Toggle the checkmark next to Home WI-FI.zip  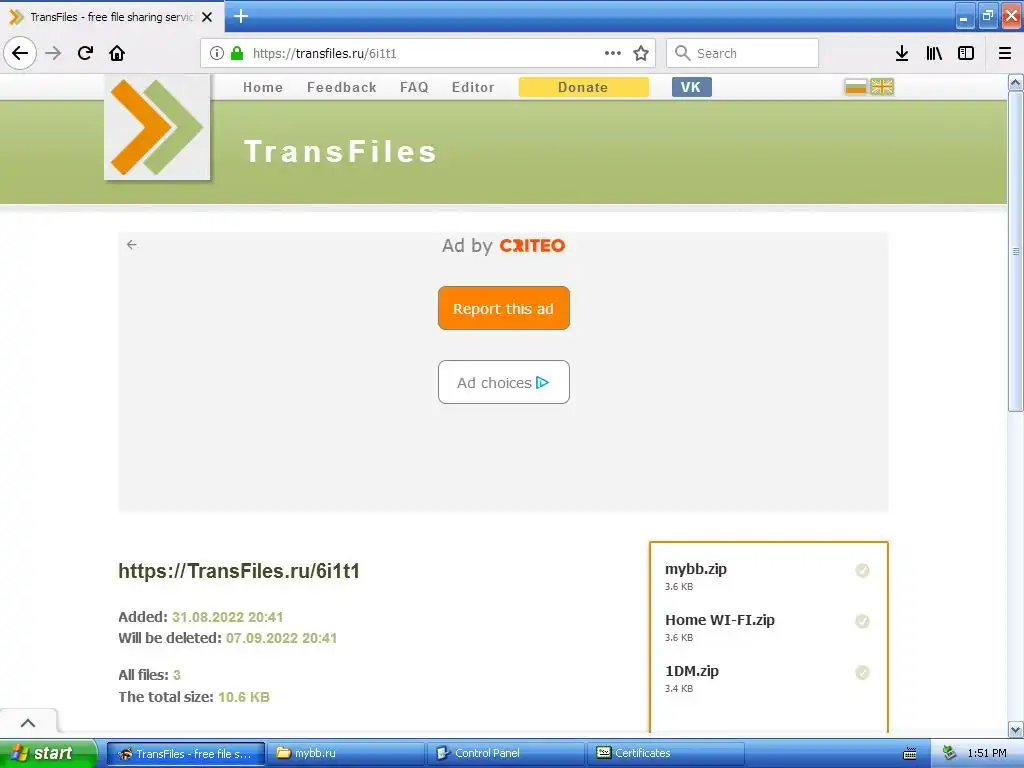tap(862, 621)
